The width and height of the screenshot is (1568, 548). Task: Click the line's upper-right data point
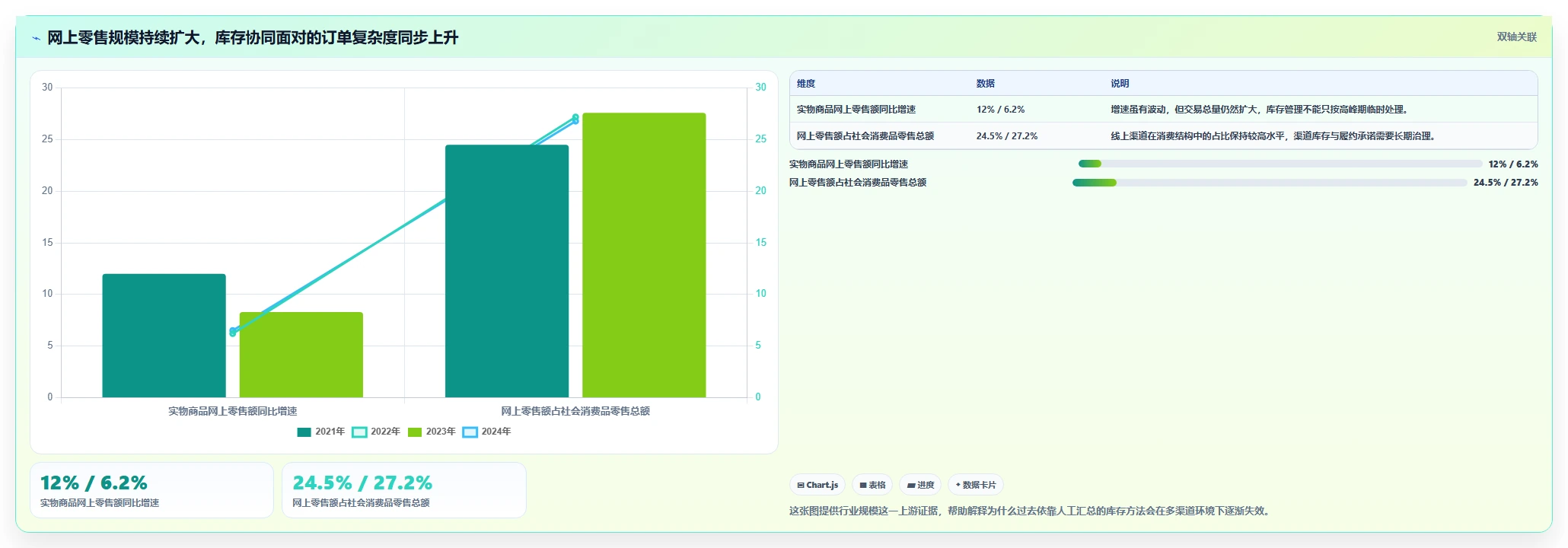(x=575, y=119)
